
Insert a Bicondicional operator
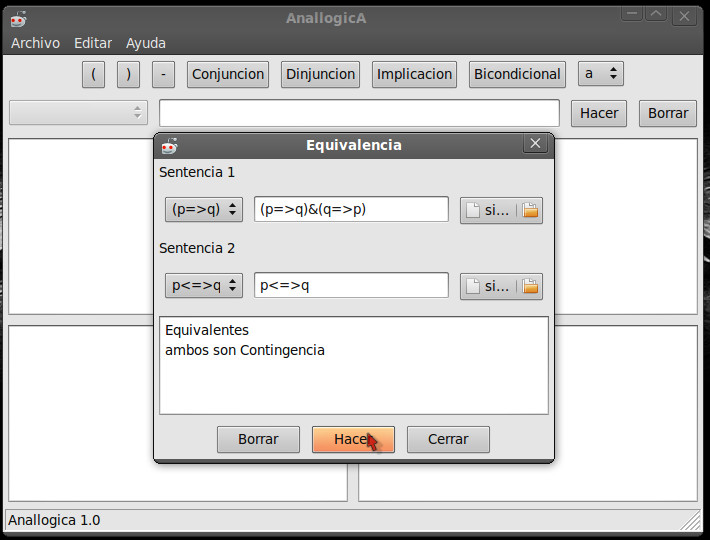[517, 74]
